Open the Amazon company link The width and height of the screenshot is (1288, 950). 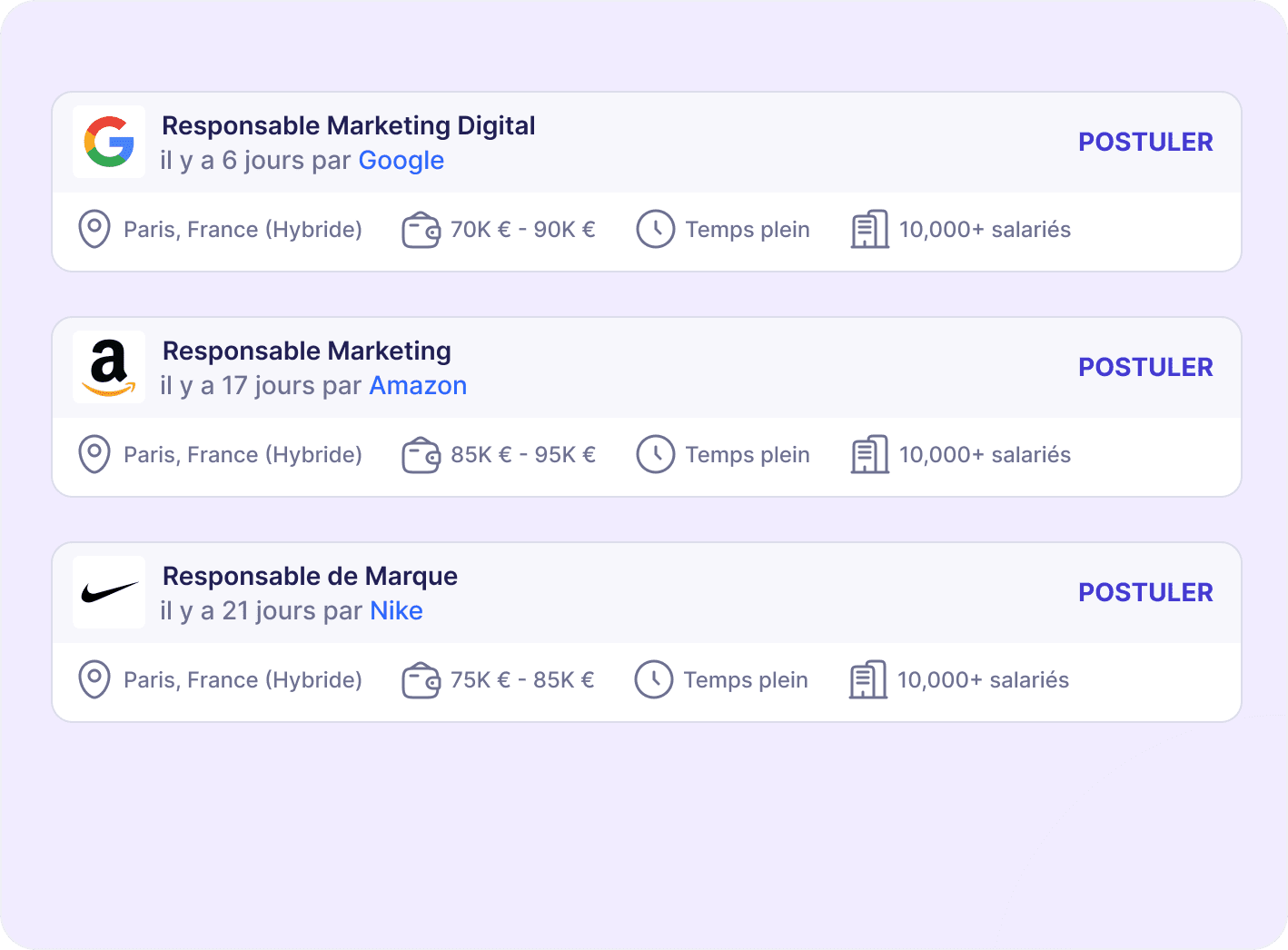click(x=418, y=385)
